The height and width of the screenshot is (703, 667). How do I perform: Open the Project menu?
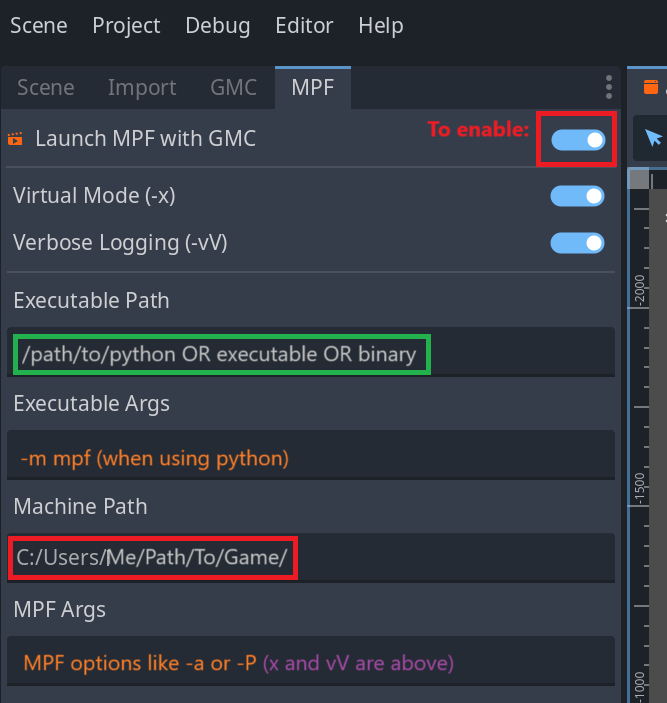pos(126,25)
